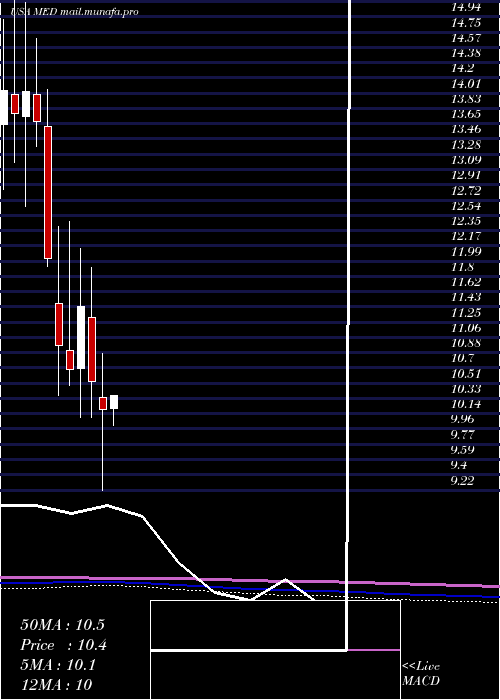500x700 pixels.
Task: Click the 14.57 price axis label
Action: tap(466, 38)
